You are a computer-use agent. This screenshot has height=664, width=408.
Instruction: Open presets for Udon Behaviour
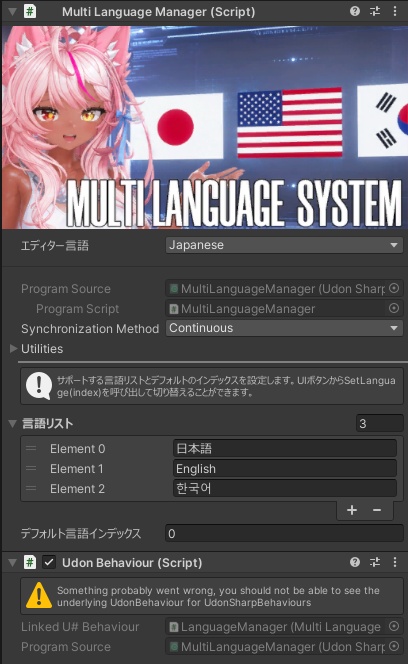[375, 562]
